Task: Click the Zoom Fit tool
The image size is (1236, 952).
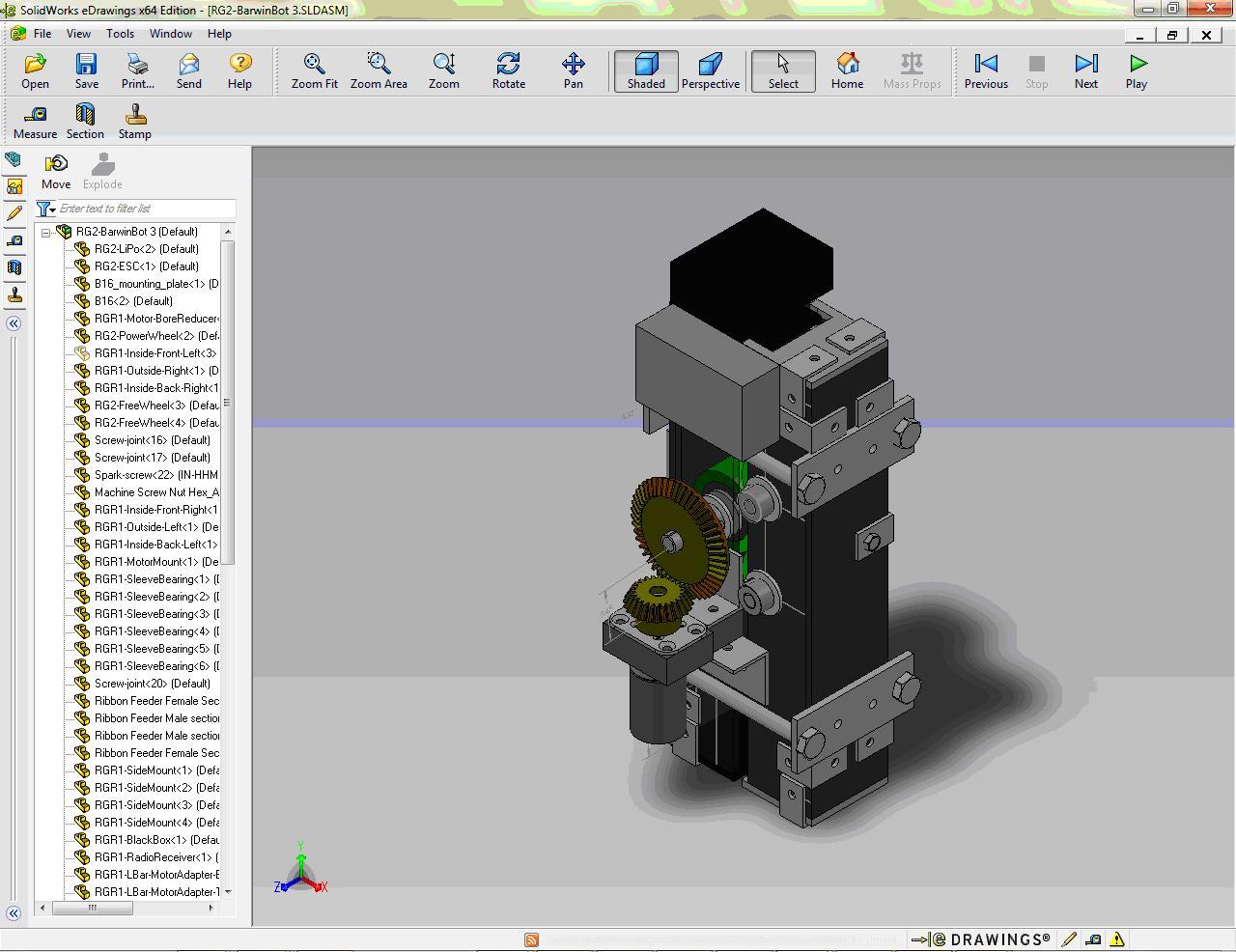Action: point(314,70)
